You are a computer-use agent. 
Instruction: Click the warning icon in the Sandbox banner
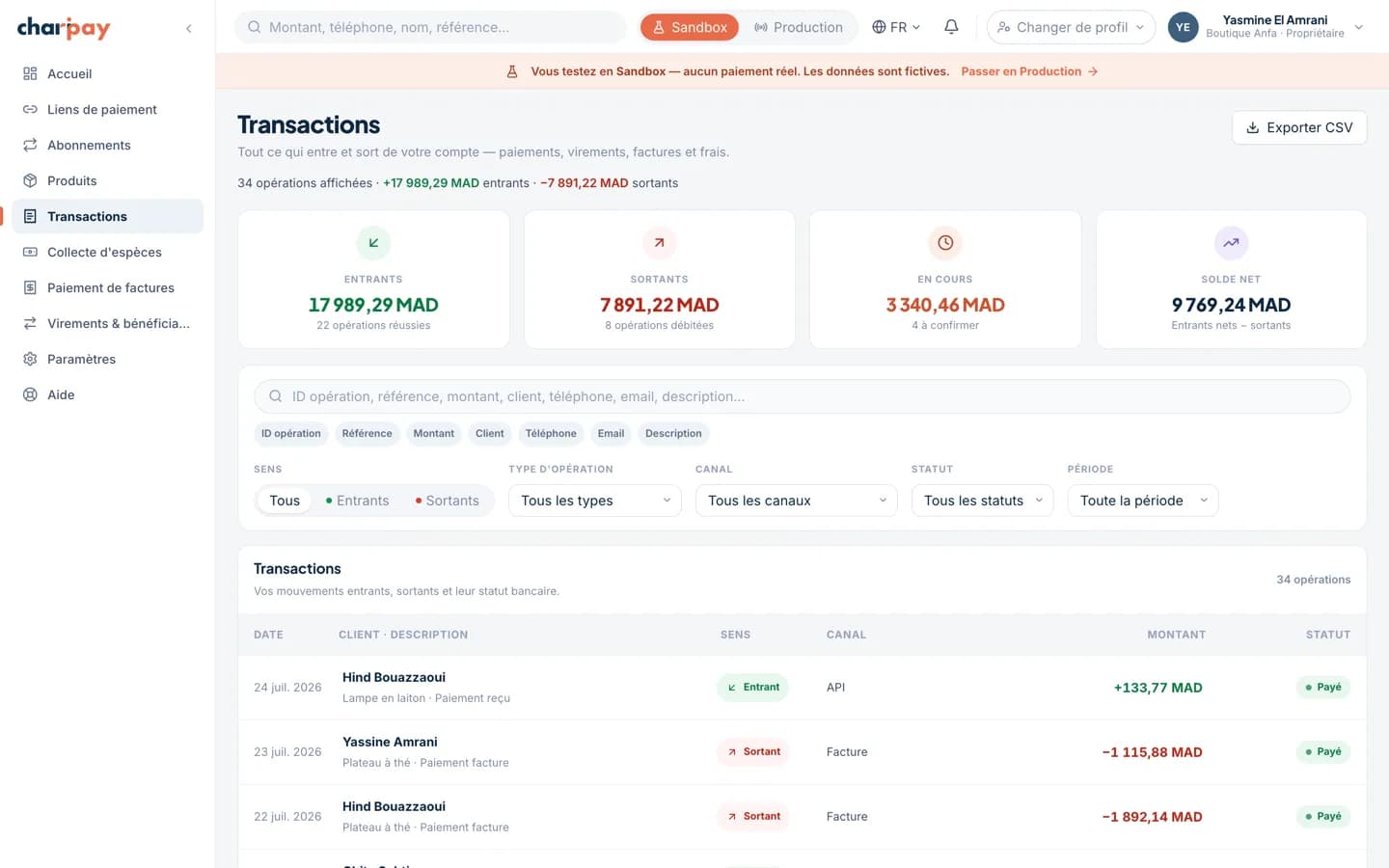tap(512, 71)
